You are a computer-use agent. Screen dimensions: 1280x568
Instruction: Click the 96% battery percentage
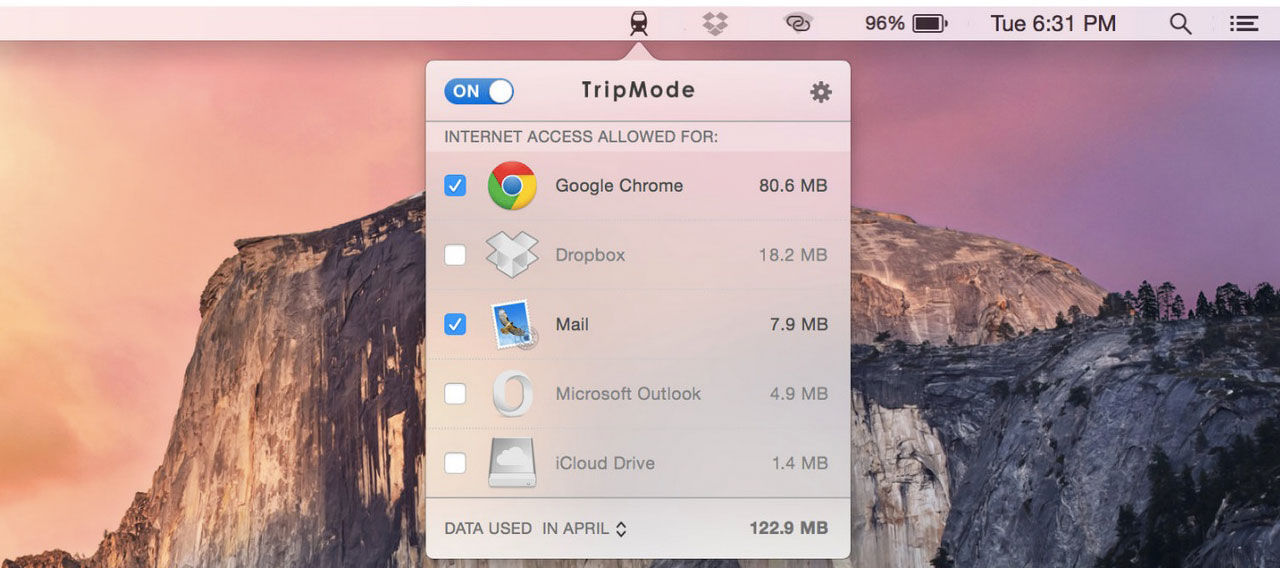885,23
